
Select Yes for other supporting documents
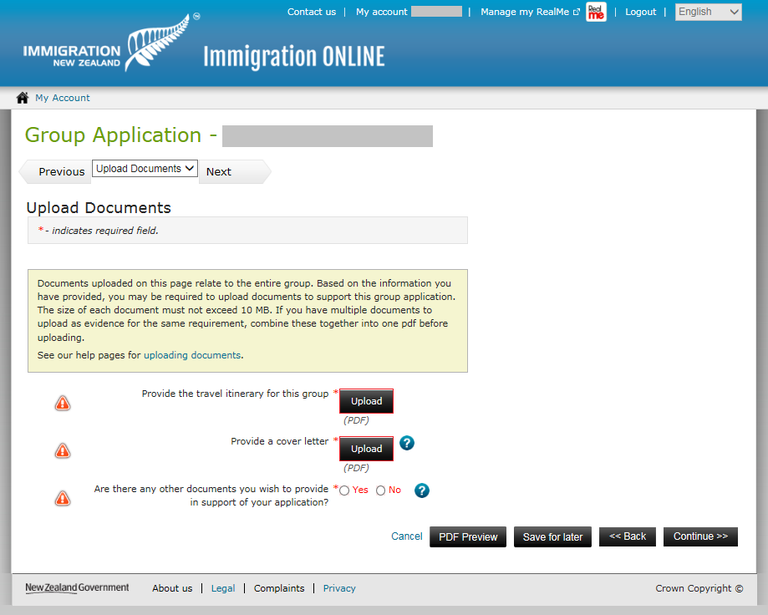(x=345, y=491)
